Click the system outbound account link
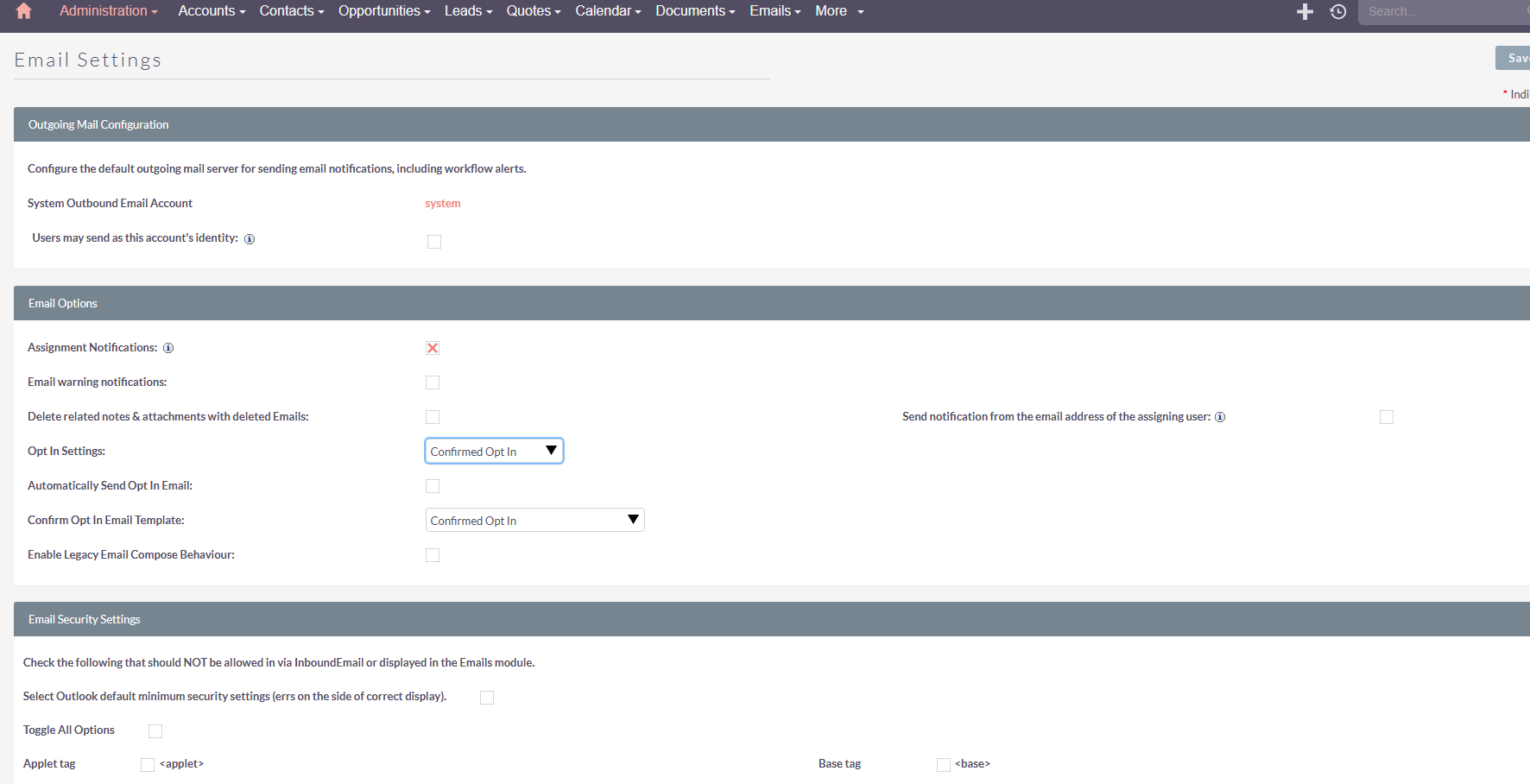Image resolution: width=1530 pixels, height=784 pixels. (442, 204)
